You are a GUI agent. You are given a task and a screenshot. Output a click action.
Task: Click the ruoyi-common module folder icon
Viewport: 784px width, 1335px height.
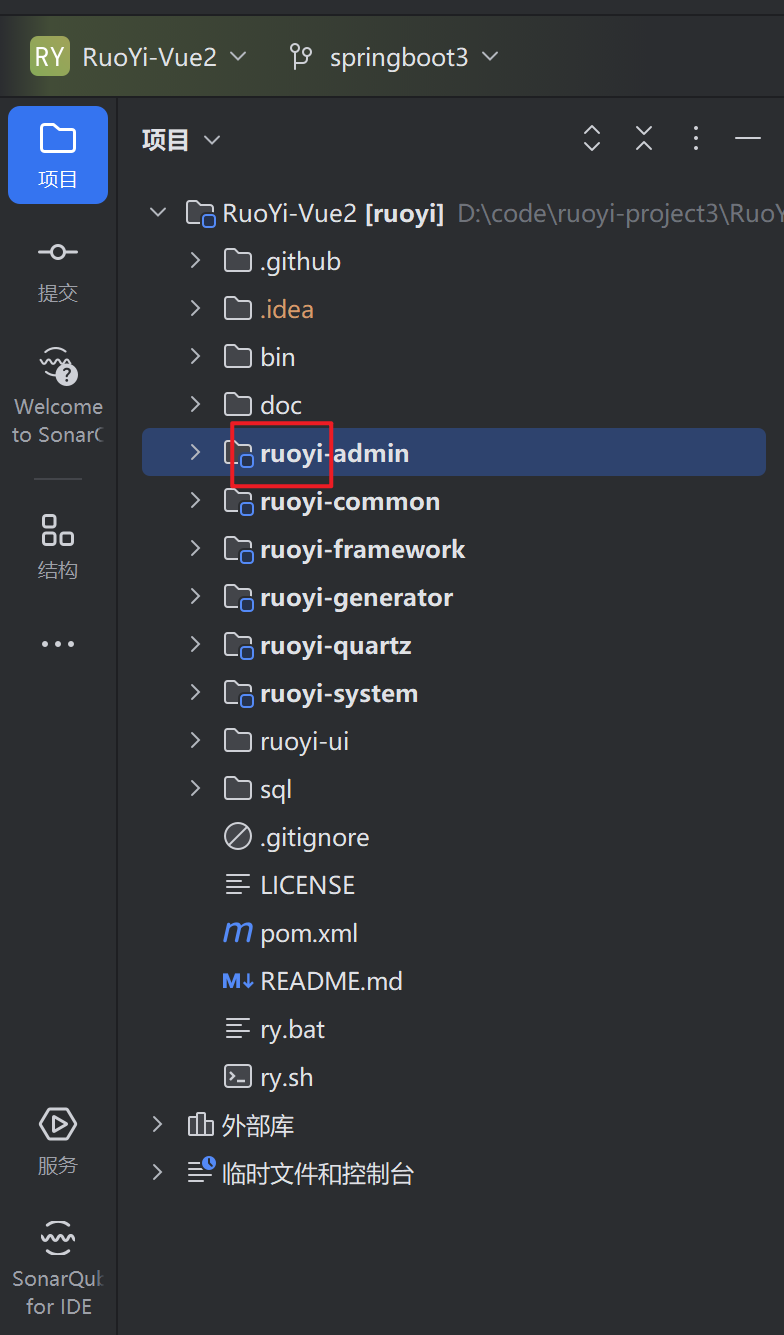238,502
